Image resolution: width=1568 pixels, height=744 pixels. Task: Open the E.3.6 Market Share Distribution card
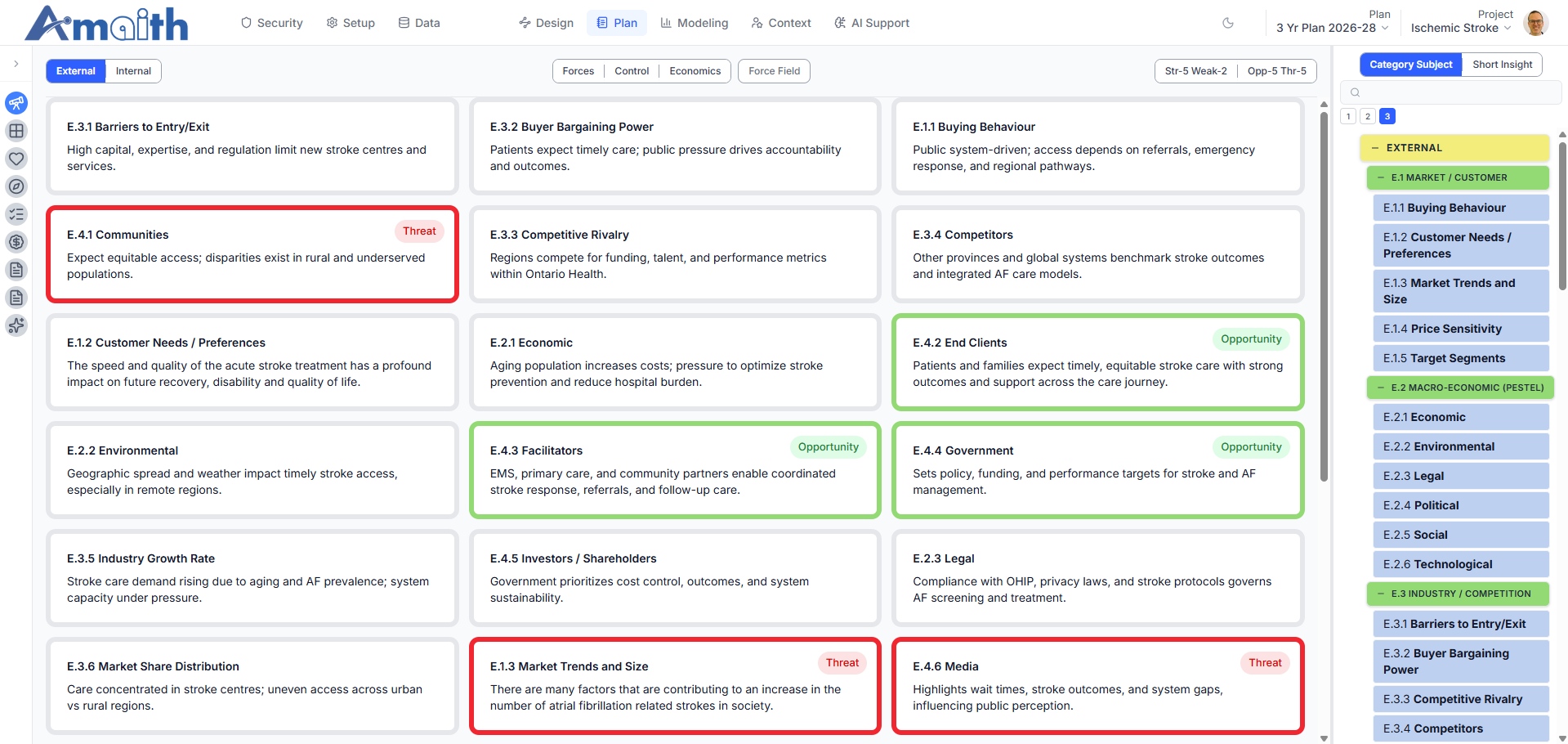point(252,686)
